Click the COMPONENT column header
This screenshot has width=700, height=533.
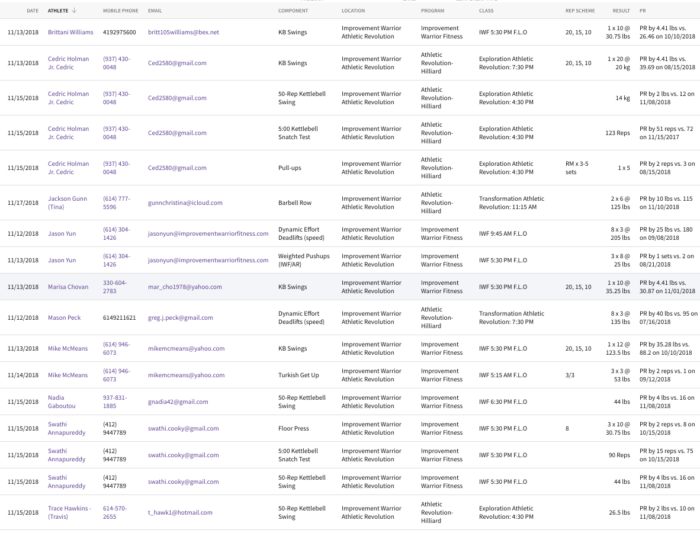point(293,11)
